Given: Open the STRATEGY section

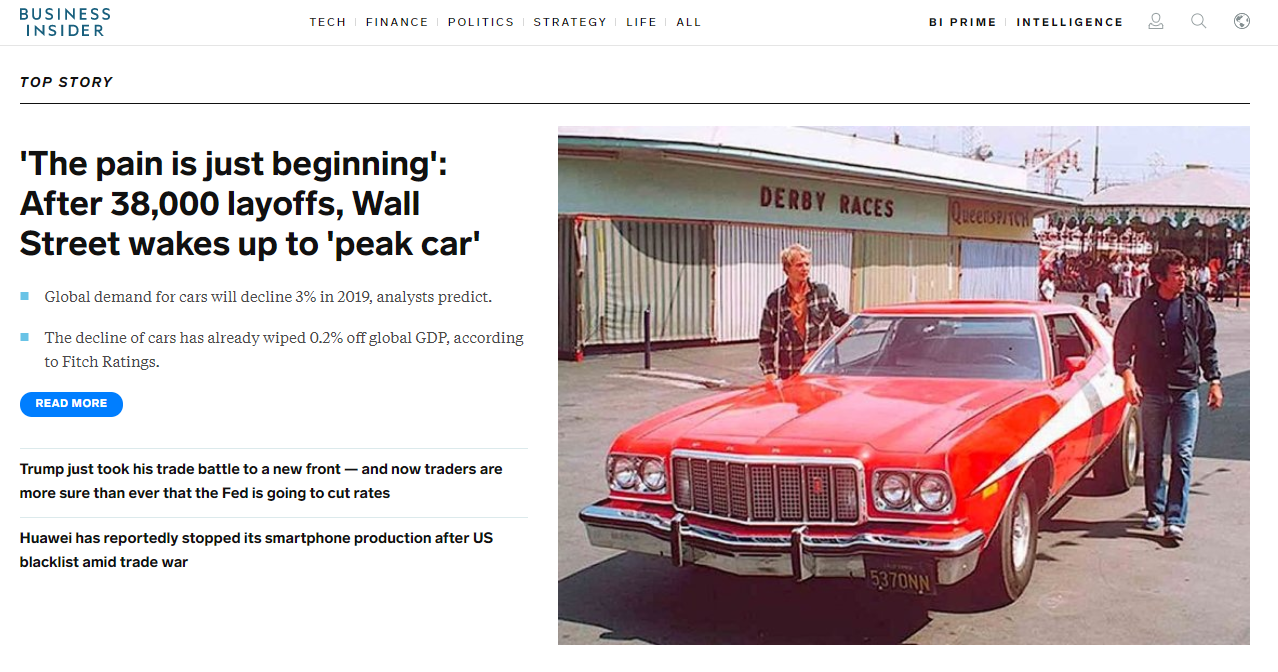Looking at the screenshot, I should click(x=570, y=22).
